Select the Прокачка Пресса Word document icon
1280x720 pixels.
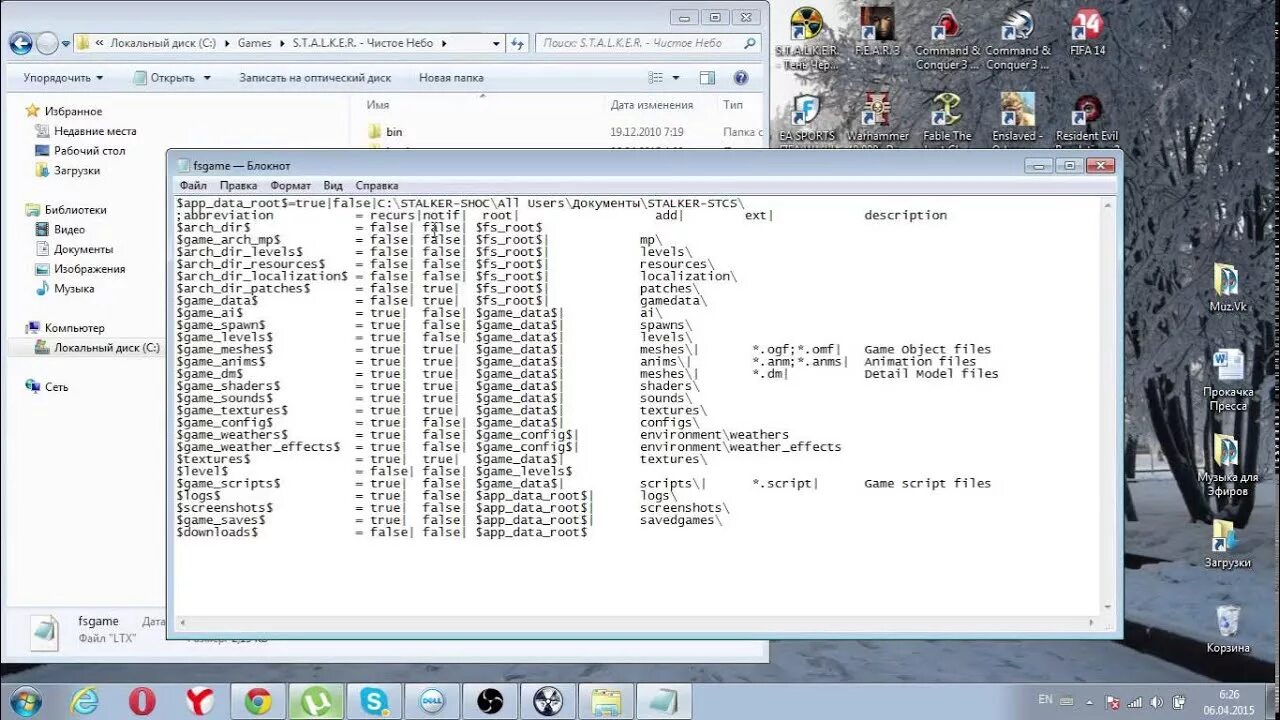(1227, 380)
